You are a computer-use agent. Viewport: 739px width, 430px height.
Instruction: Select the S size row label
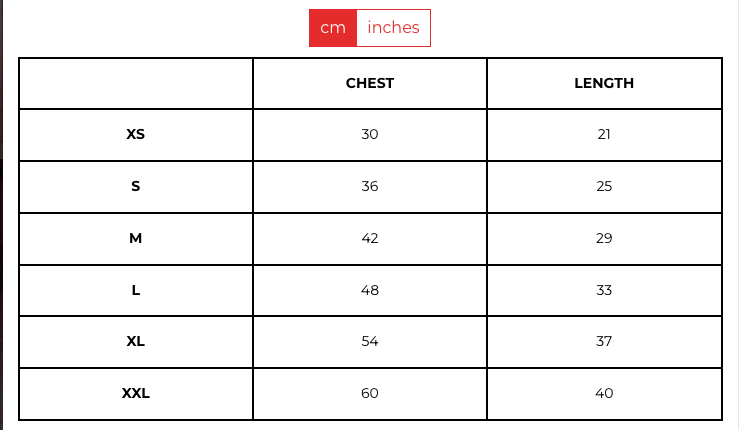(136, 186)
